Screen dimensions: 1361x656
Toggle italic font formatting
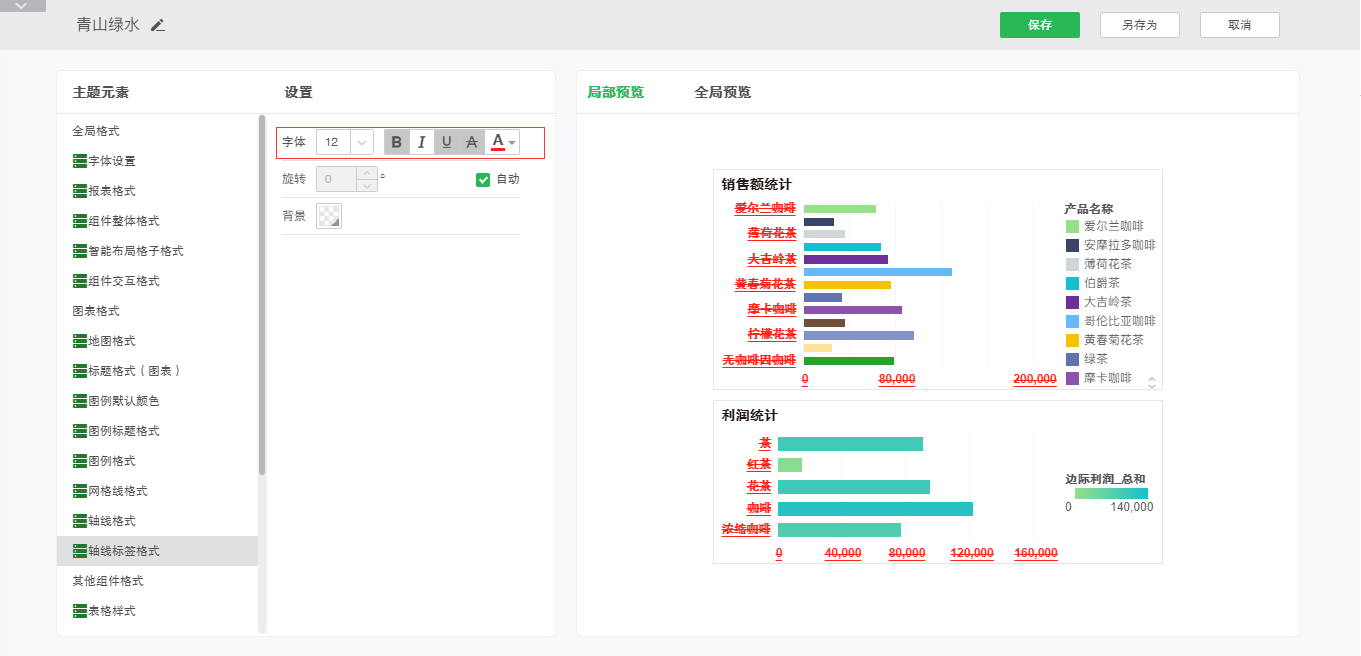click(422, 142)
